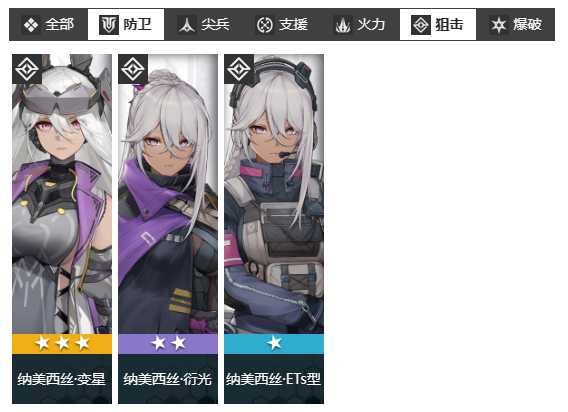Click the 尖兵 vanguard icon
Image resolution: width=568 pixels, height=412 pixels.
click(187, 25)
